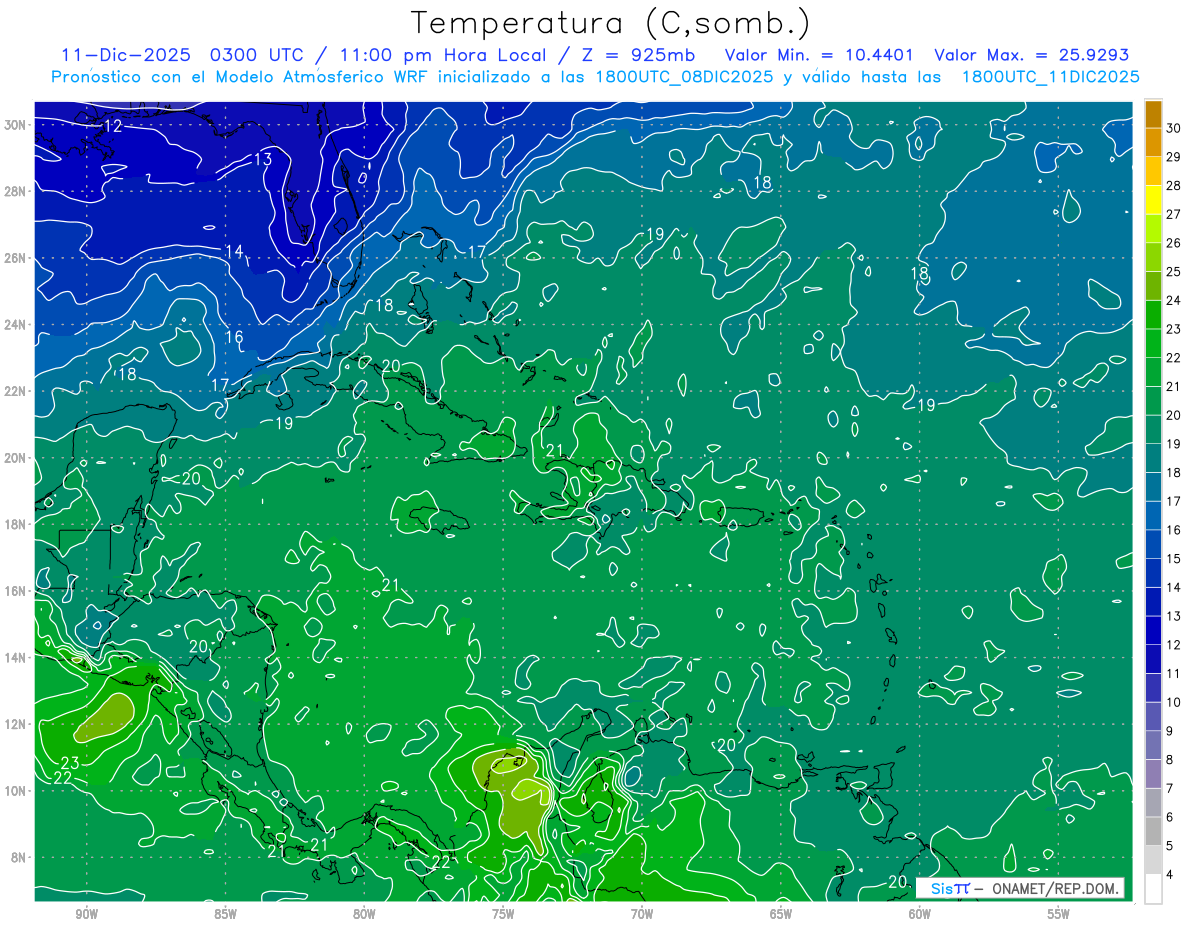The width and height of the screenshot is (1200, 927).
Task: Click the '28N' latitude axis label
Action: click(16, 191)
